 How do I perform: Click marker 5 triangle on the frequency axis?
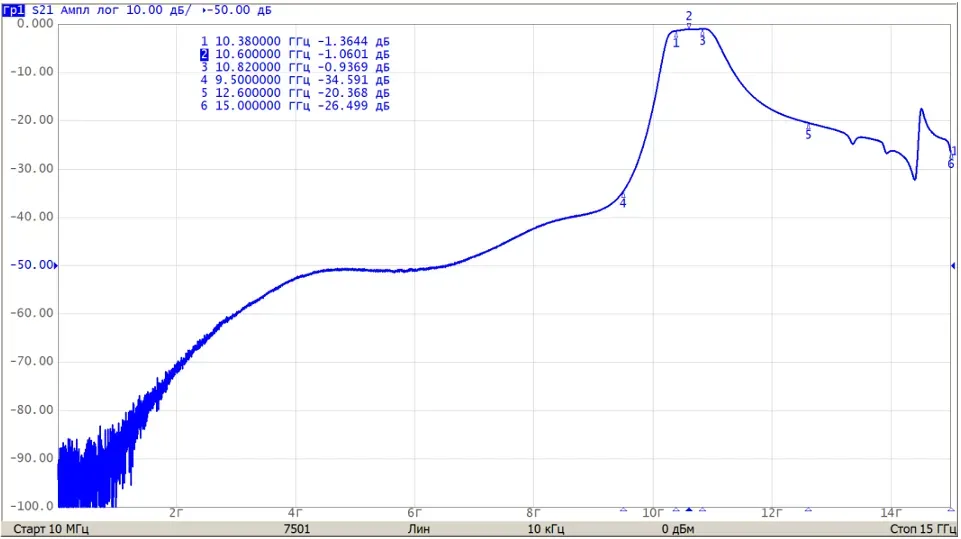(x=808, y=510)
